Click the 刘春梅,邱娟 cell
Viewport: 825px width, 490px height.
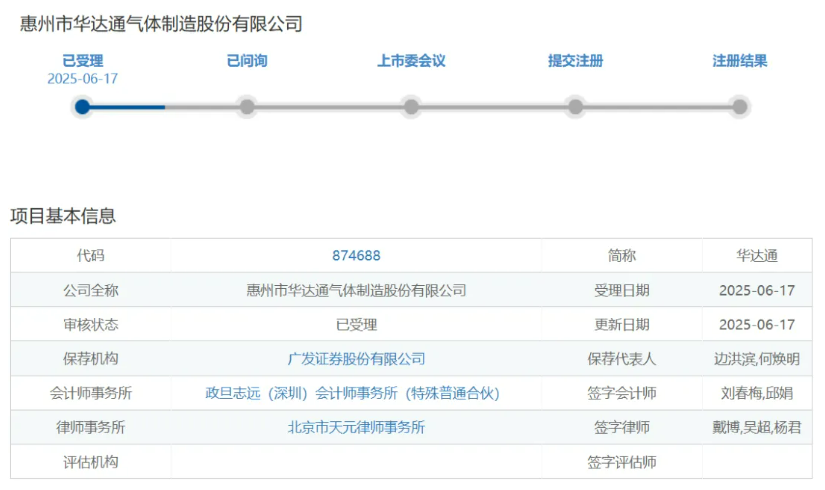click(x=757, y=393)
